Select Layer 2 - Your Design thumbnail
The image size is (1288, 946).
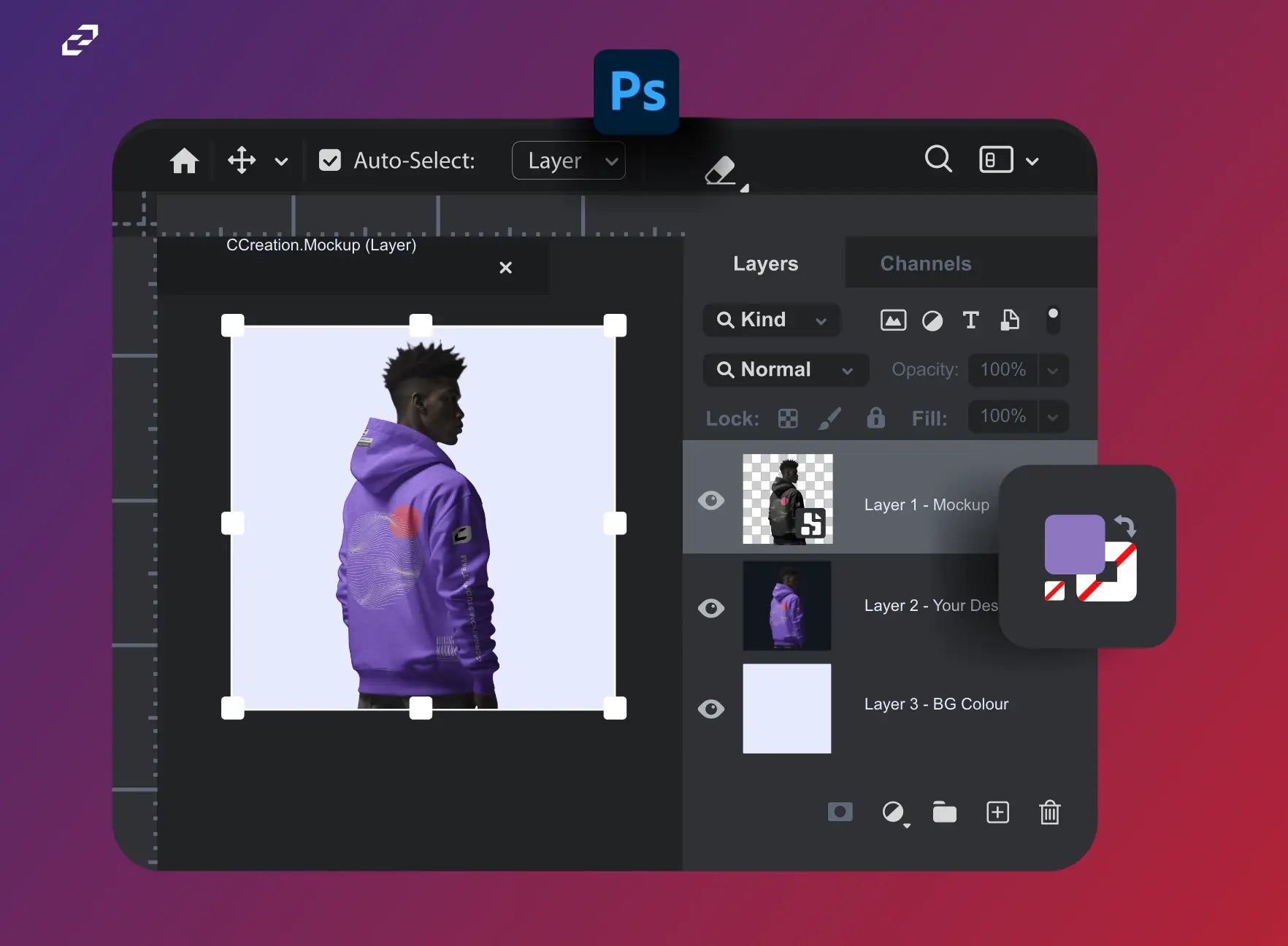787,606
